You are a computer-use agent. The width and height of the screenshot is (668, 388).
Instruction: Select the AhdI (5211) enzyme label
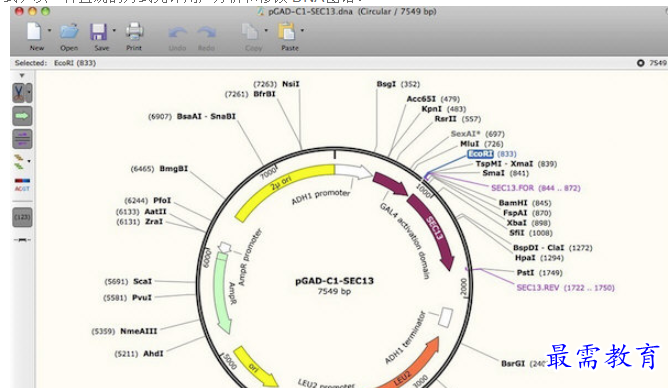(138, 354)
